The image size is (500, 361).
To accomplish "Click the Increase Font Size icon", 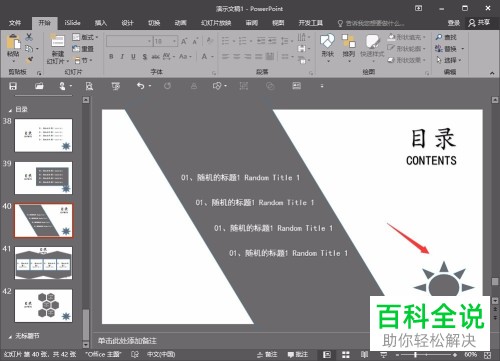I will [184, 41].
